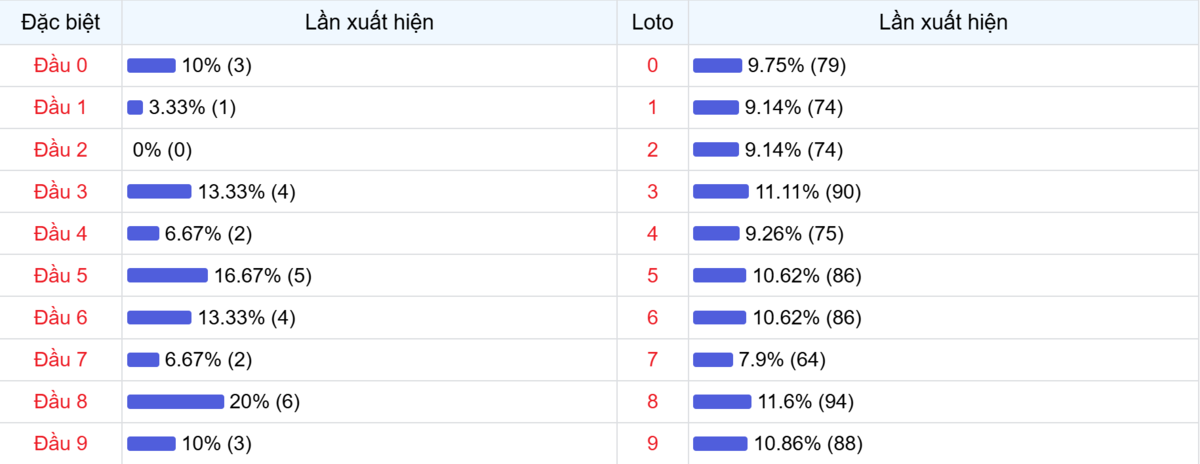Click the 3.33% (1) bar for Đầu 1
The height and width of the screenshot is (464, 1200).
[x=135, y=107]
